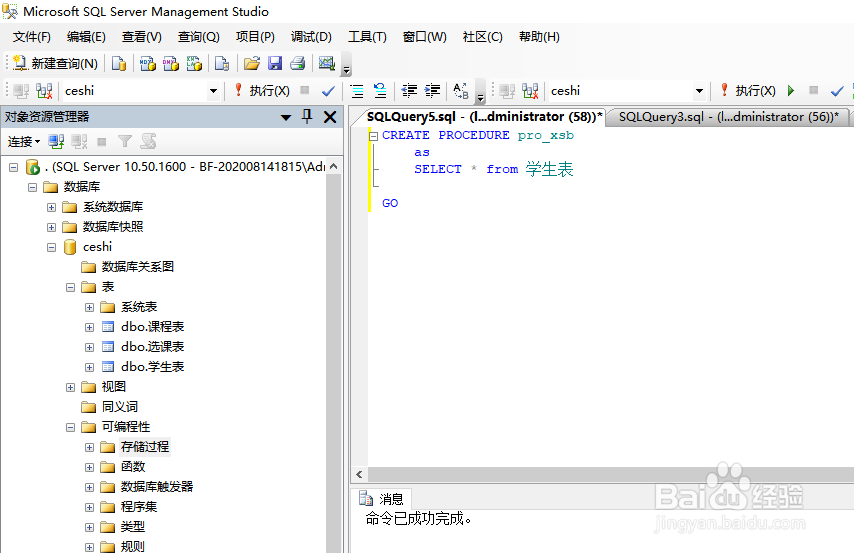Switch to the SQLQuery3.sql tab
Screen dimensions: 854x553
click(x=728, y=117)
